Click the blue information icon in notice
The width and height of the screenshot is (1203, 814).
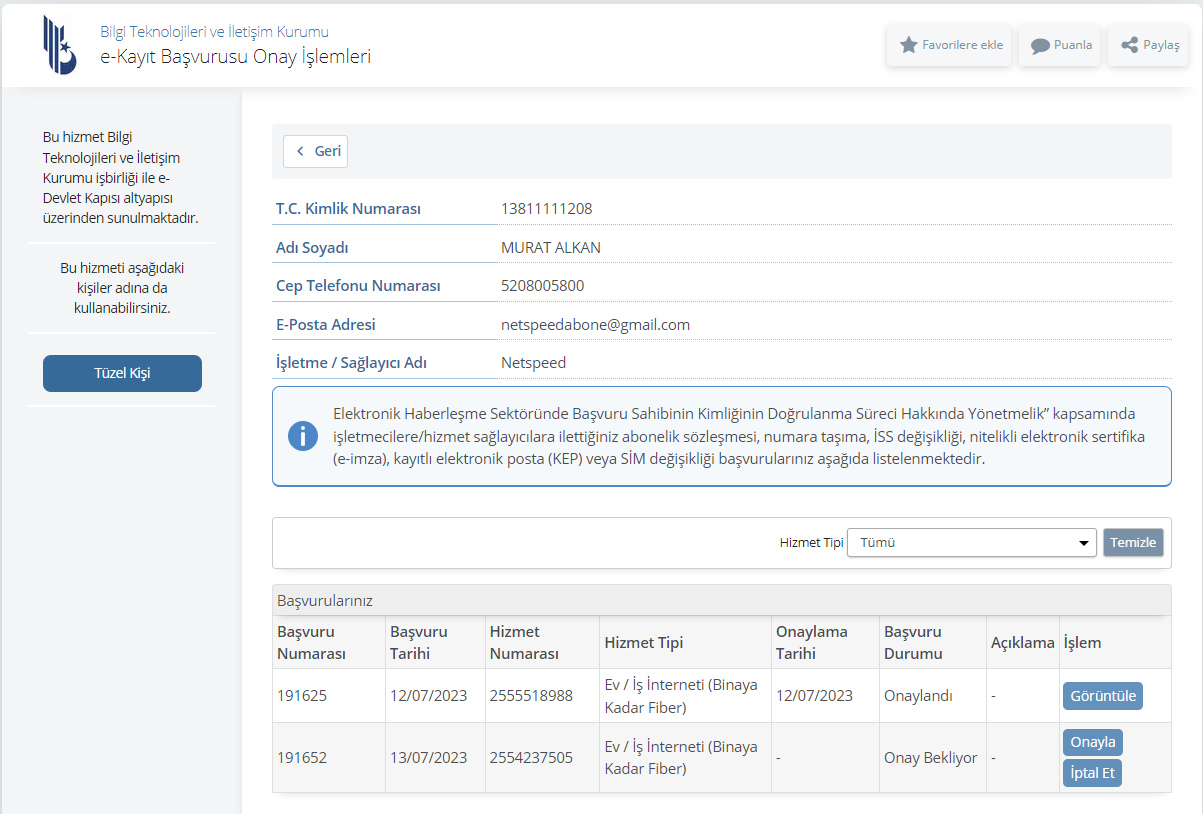pos(303,436)
